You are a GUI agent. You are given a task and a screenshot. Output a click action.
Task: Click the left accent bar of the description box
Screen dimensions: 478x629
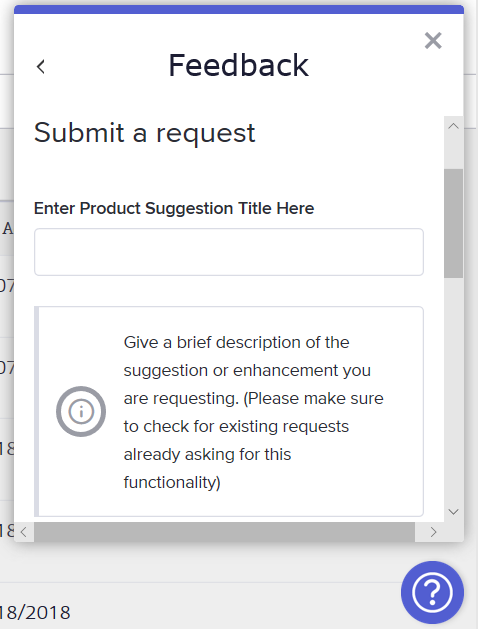point(36,411)
